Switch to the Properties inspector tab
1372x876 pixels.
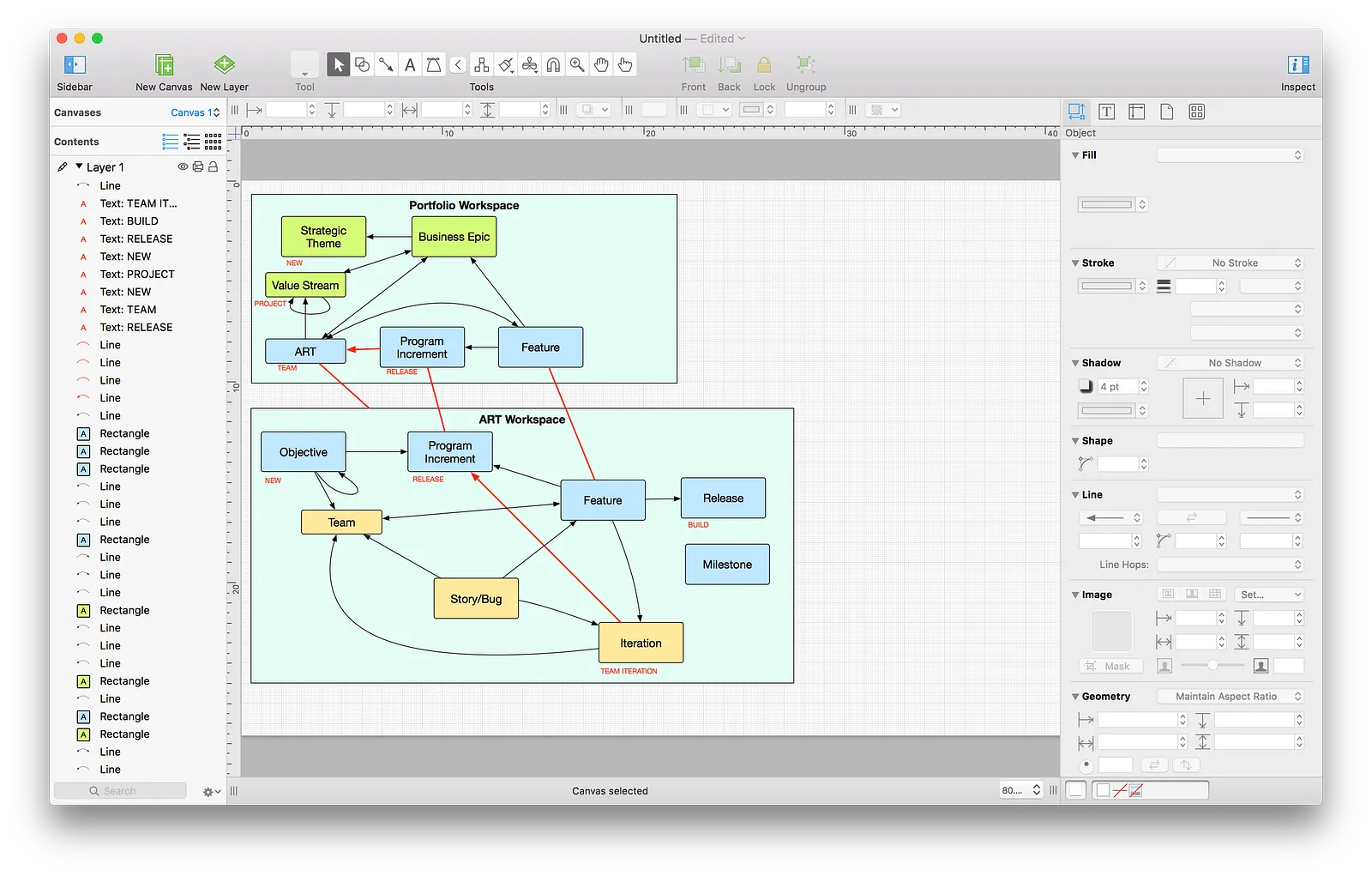(x=1137, y=112)
